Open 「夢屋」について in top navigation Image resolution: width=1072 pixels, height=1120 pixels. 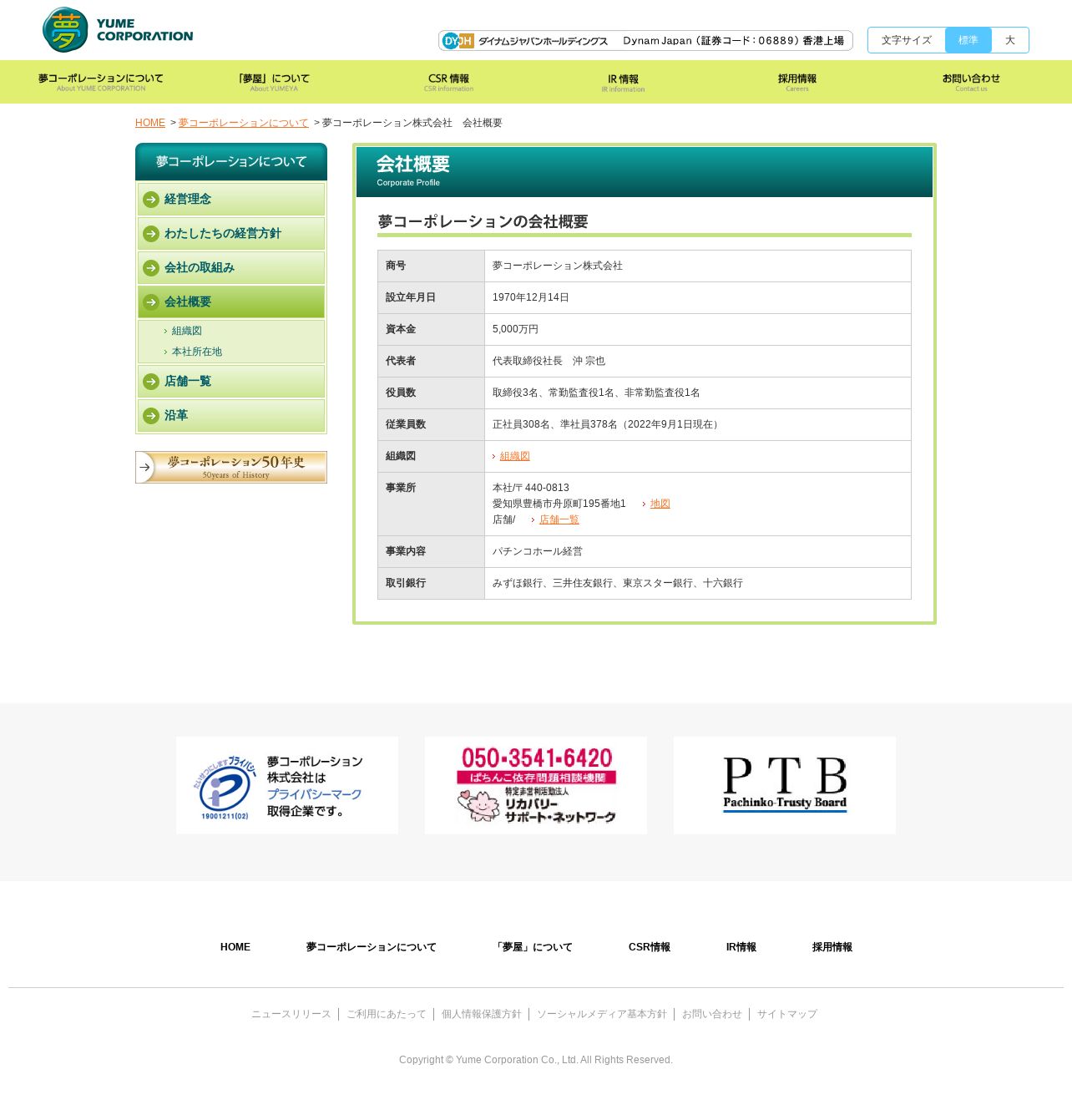pos(274,82)
